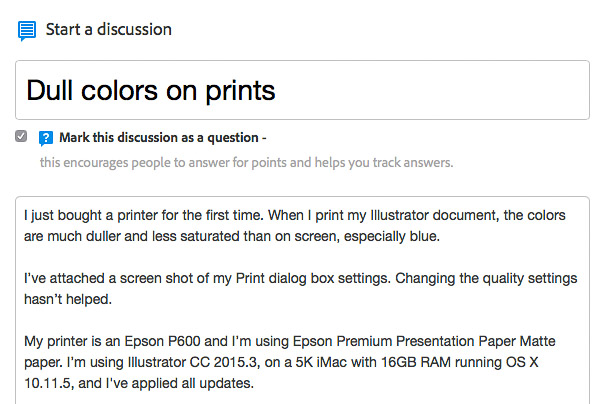Click the 'Dull colors on prints' title field

click(x=302, y=90)
